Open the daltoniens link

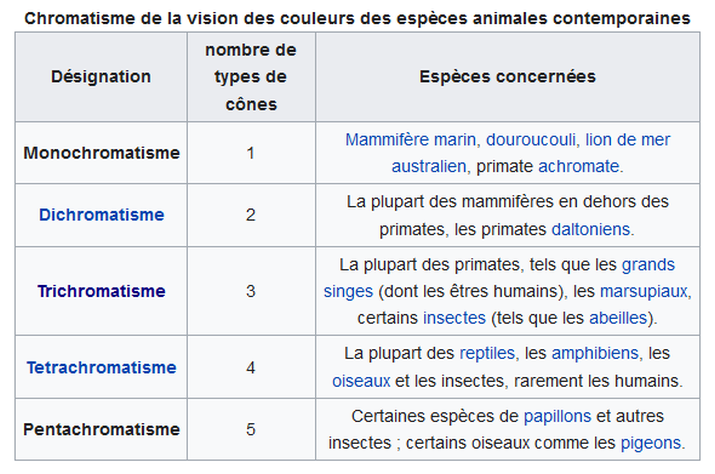(591, 229)
